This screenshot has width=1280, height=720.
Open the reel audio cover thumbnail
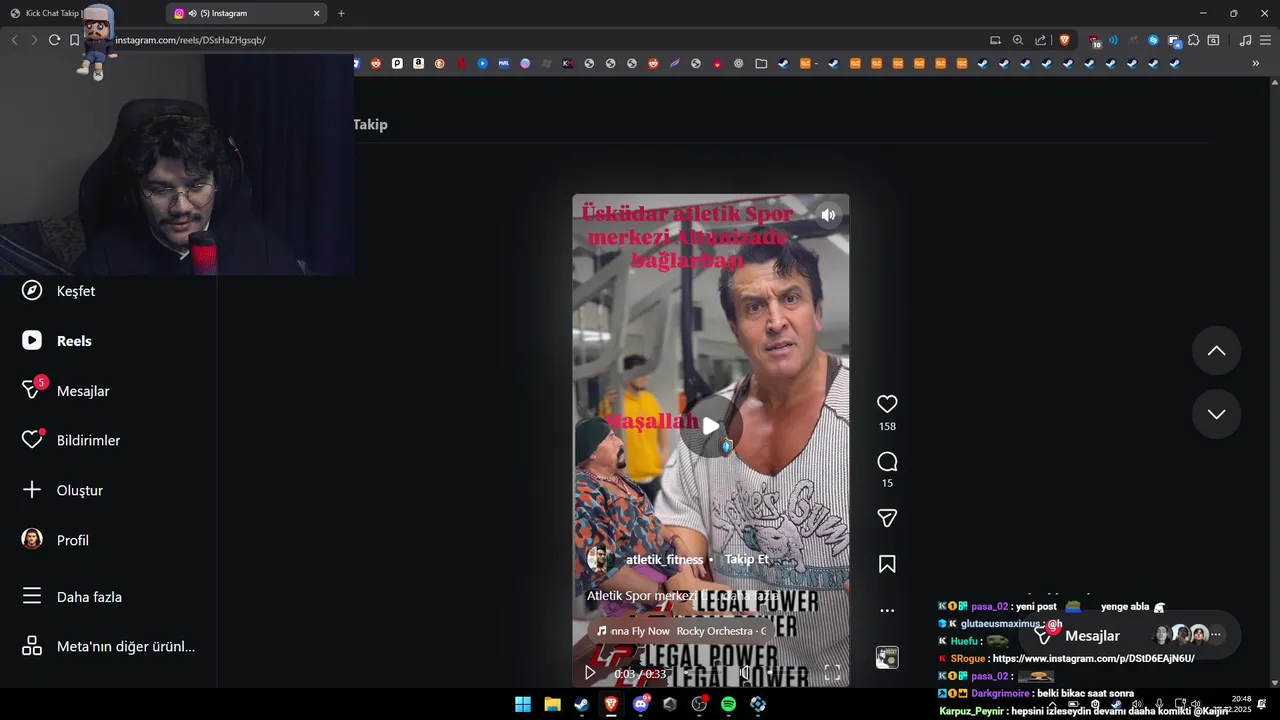(x=887, y=657)
